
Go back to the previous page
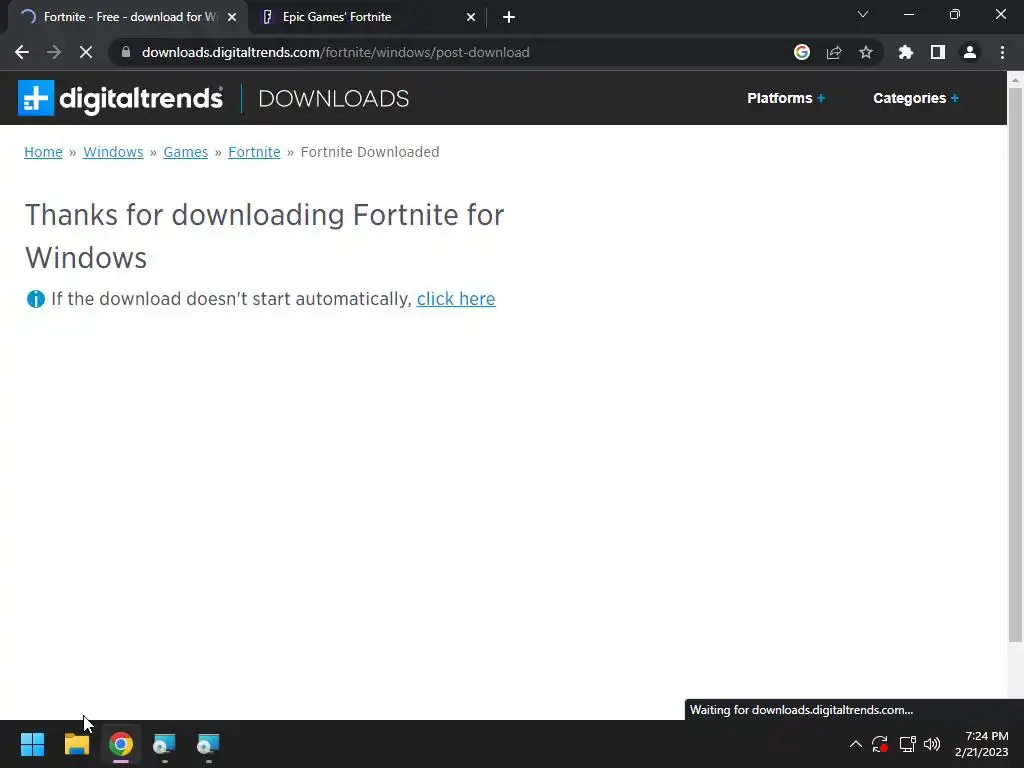click(22, 52)
